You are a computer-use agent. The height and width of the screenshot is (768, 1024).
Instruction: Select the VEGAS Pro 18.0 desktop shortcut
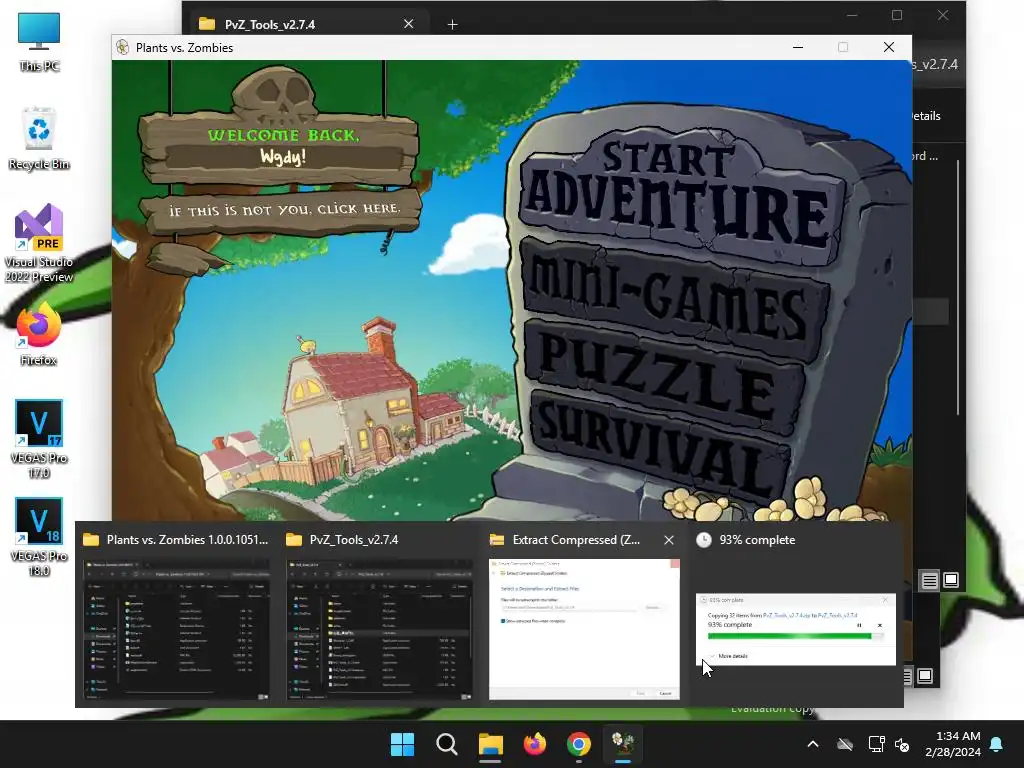point(39,537)
